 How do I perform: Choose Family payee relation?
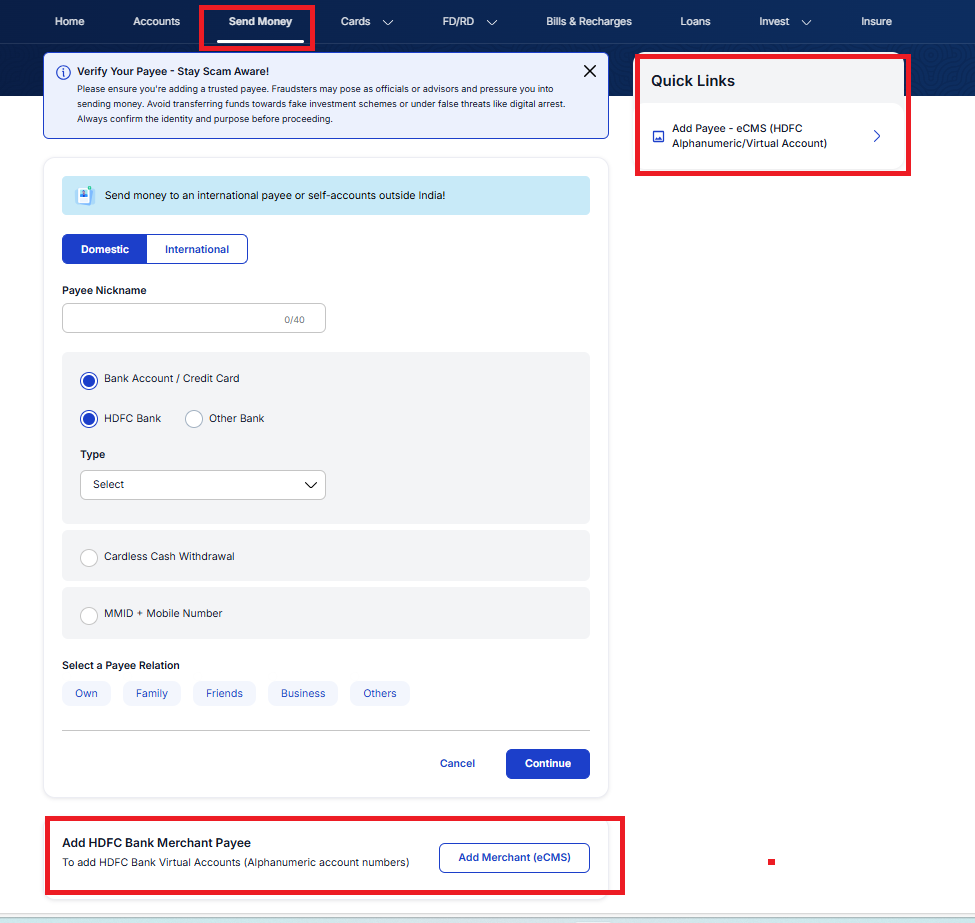pyautogui.click(x=152, y=693)
